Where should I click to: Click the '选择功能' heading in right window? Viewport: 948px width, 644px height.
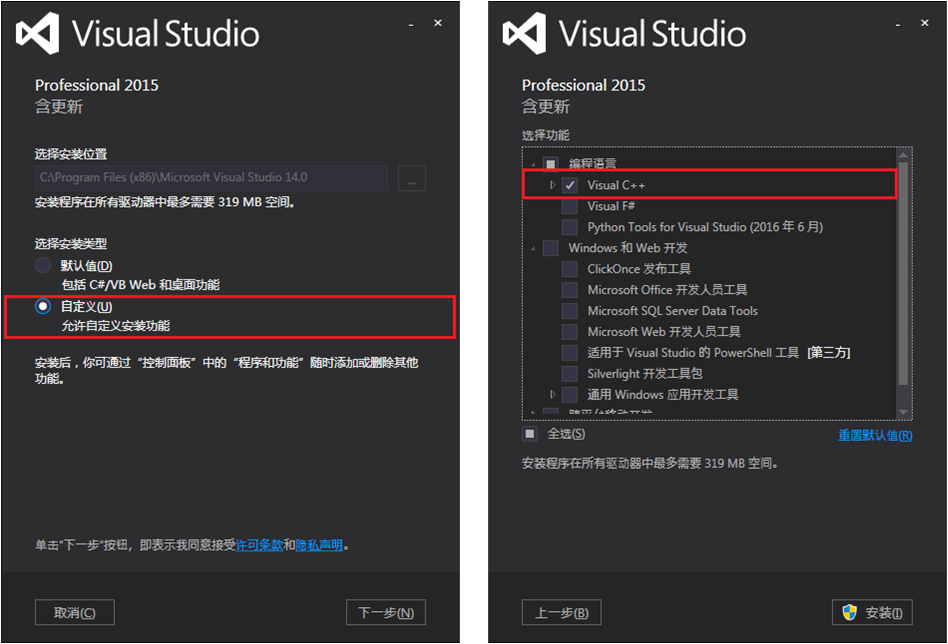click(545, 135)
